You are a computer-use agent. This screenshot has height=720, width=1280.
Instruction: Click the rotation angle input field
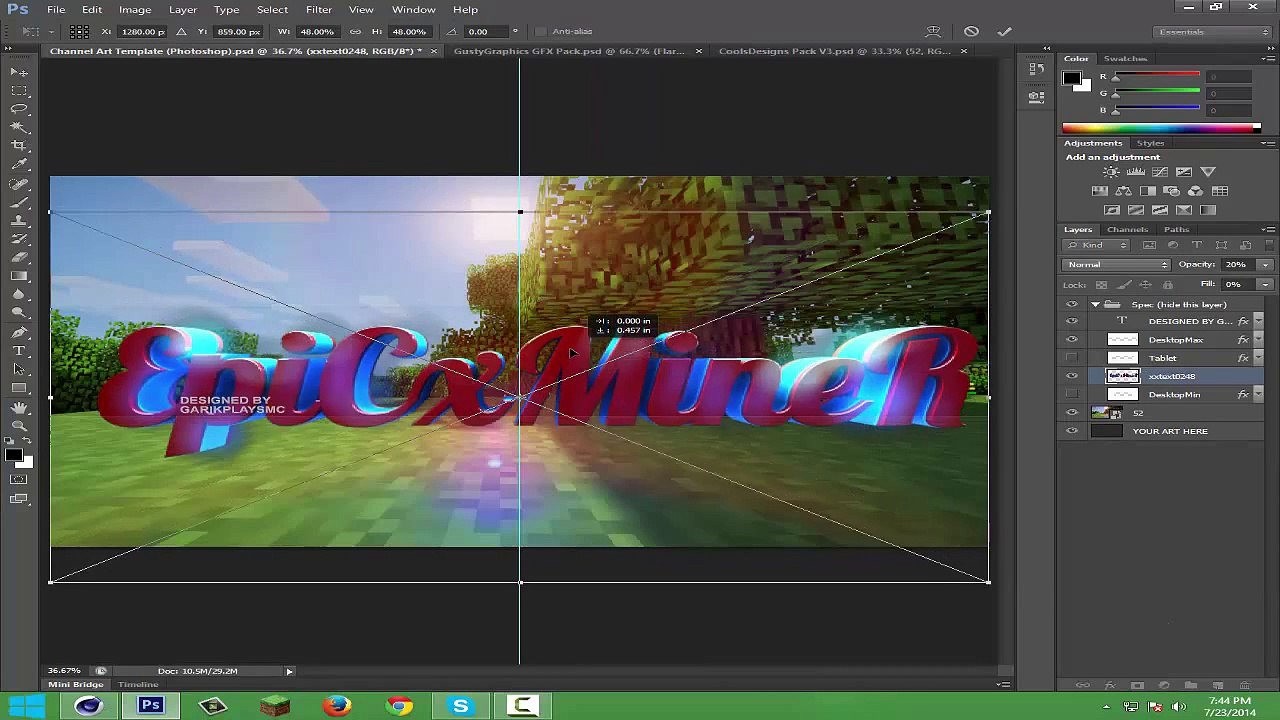[488, 32]
